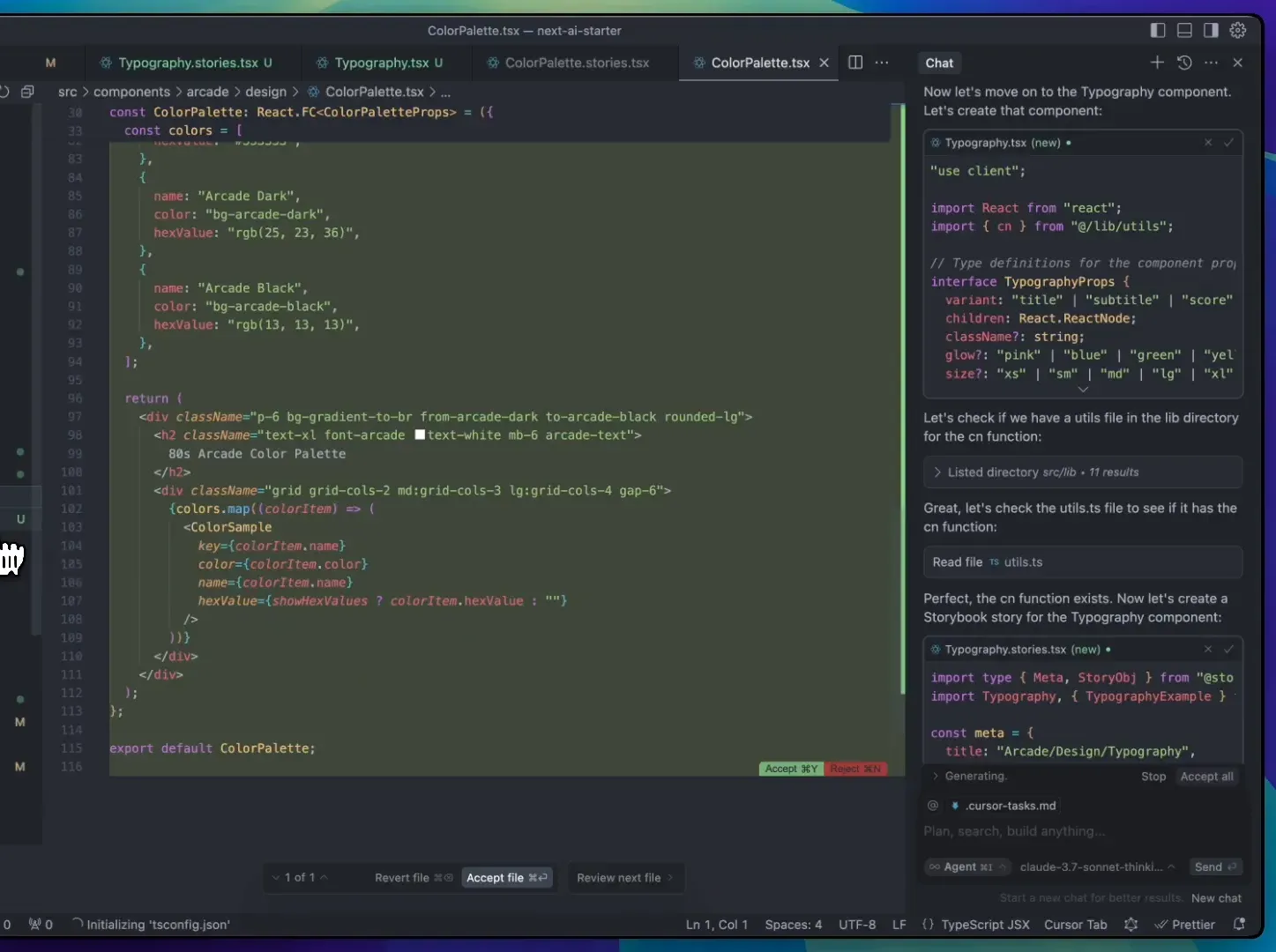The image size is (1276, 952).
Task: Expand the Typography.tsx code block chevron
Action: click(1083, 389)
